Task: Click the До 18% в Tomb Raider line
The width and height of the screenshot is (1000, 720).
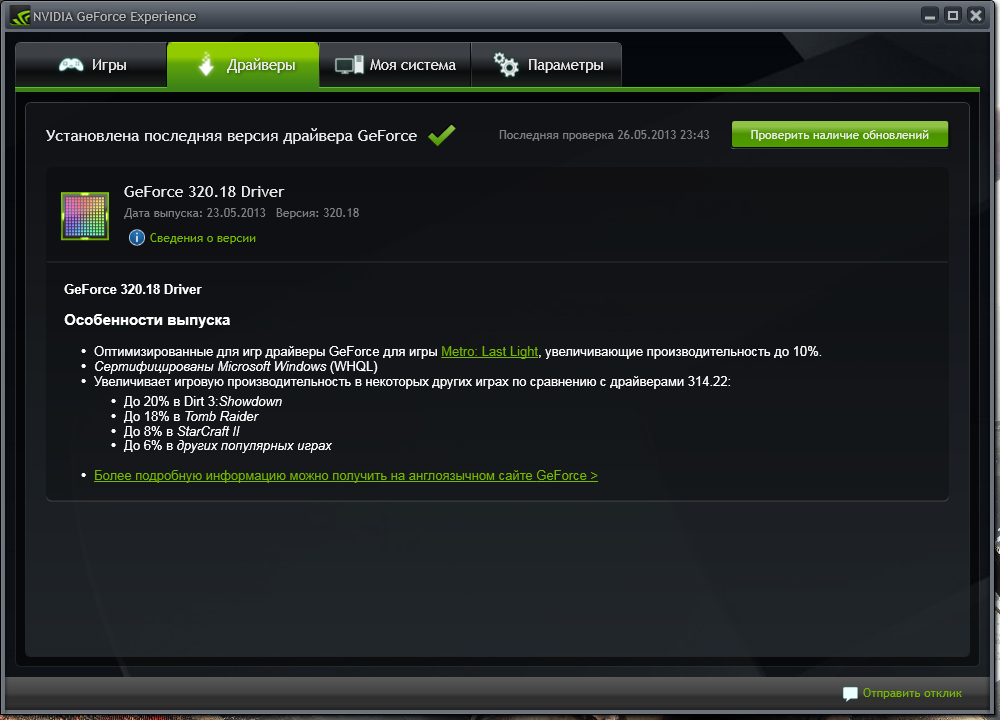Action: 191,416
